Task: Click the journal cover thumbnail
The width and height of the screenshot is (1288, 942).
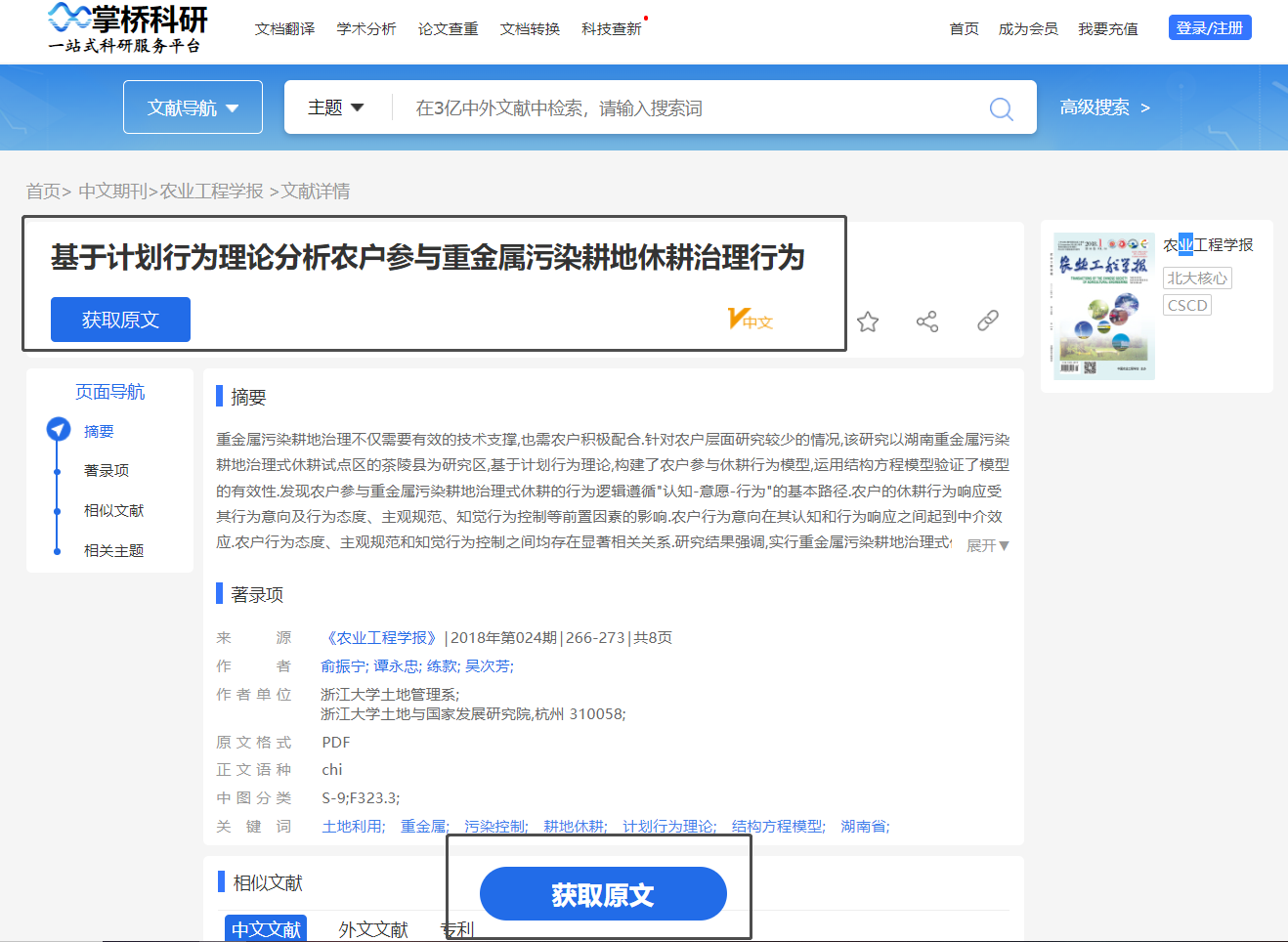Action: pos(1103,306)
